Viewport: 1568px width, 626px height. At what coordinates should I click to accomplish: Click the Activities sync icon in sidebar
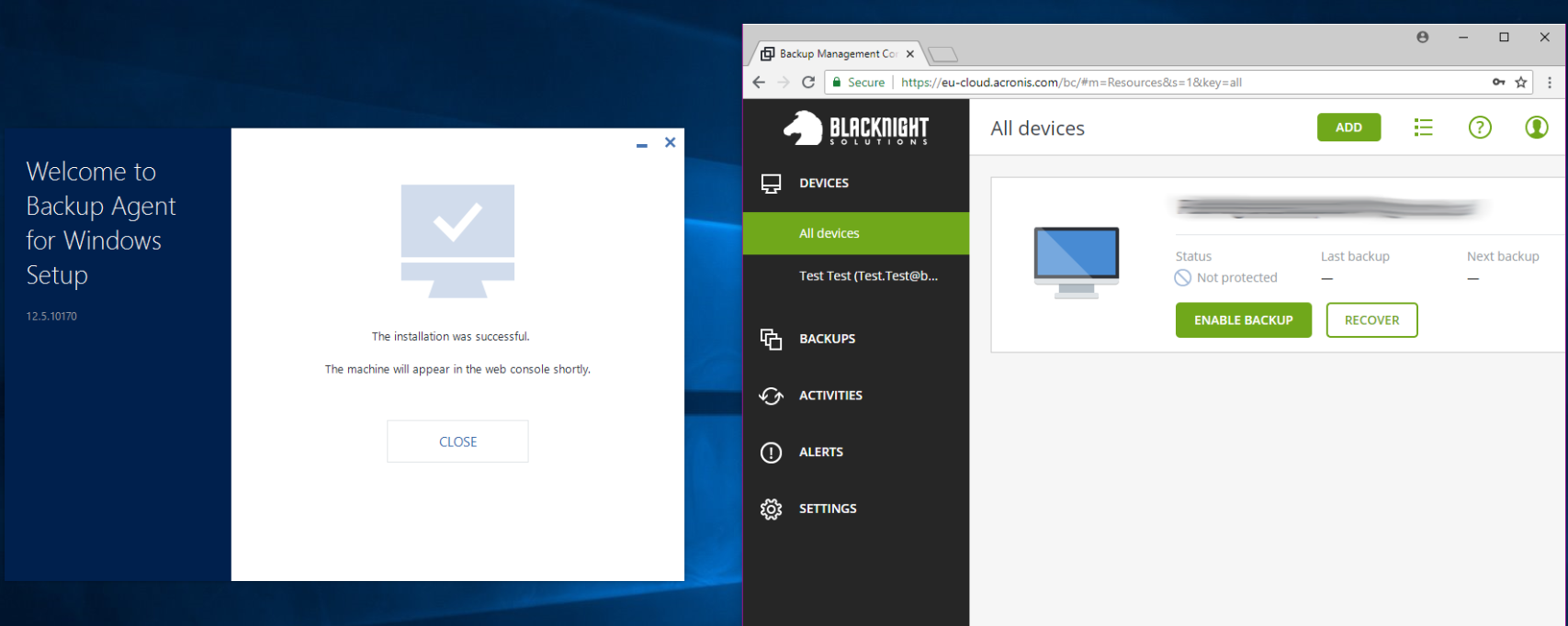(x=771, y=396)
